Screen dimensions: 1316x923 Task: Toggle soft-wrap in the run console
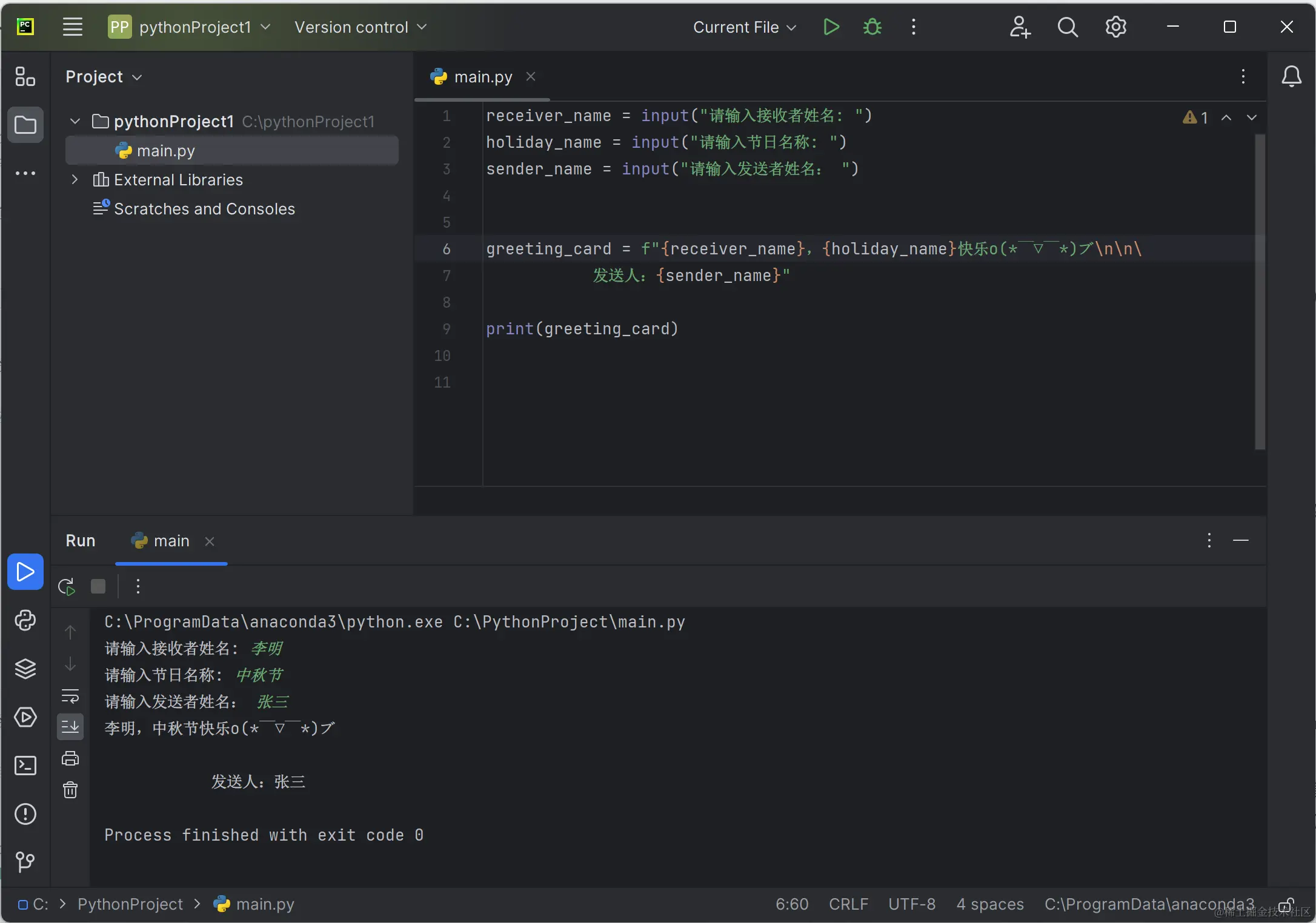(70, 696)
